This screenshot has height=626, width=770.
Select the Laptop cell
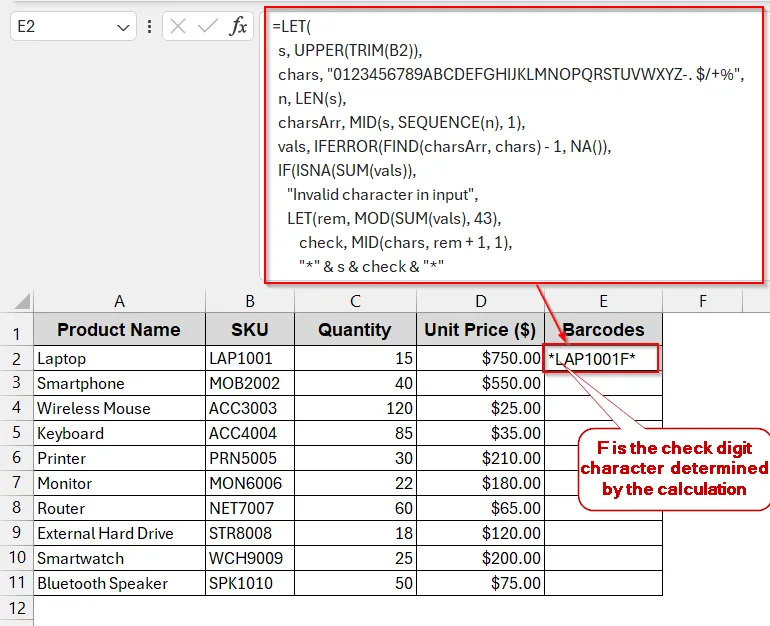click(119, 358)
